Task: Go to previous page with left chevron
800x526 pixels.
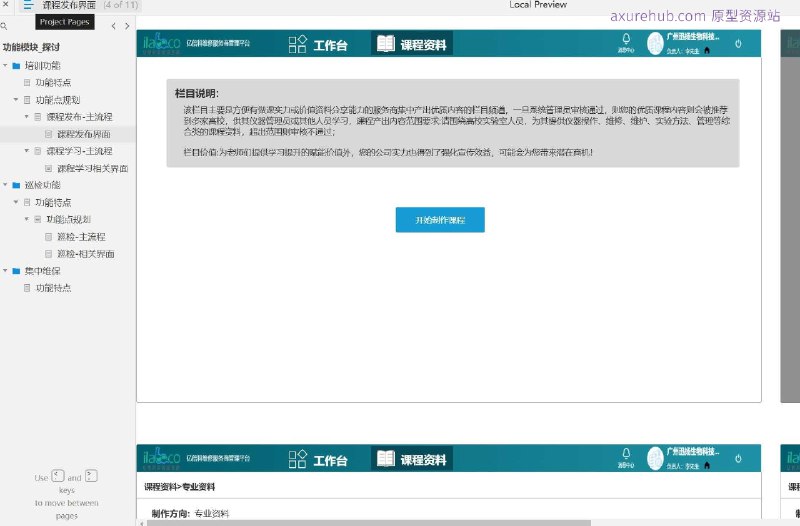Action: click(113, 26)
